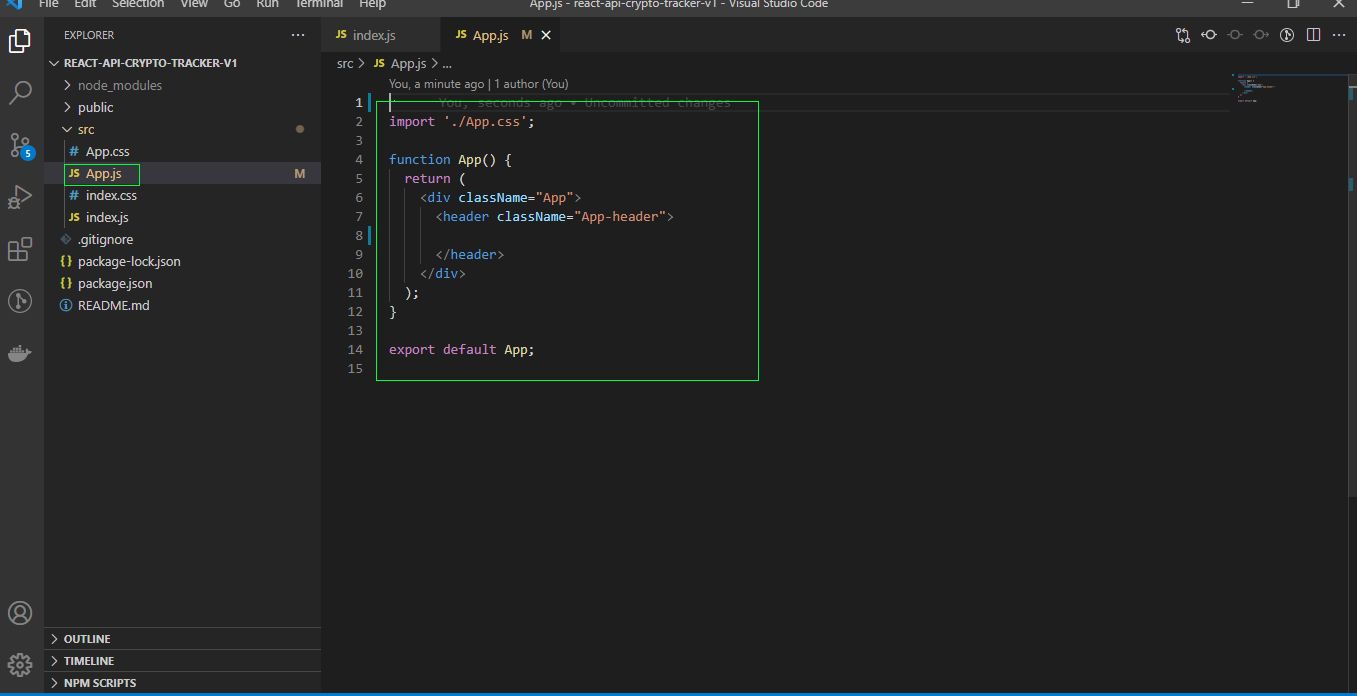The width and height of the screenshot is (1357, 696).
Task: Click the VS Code logo icon
Action: (x=14, y=4)
